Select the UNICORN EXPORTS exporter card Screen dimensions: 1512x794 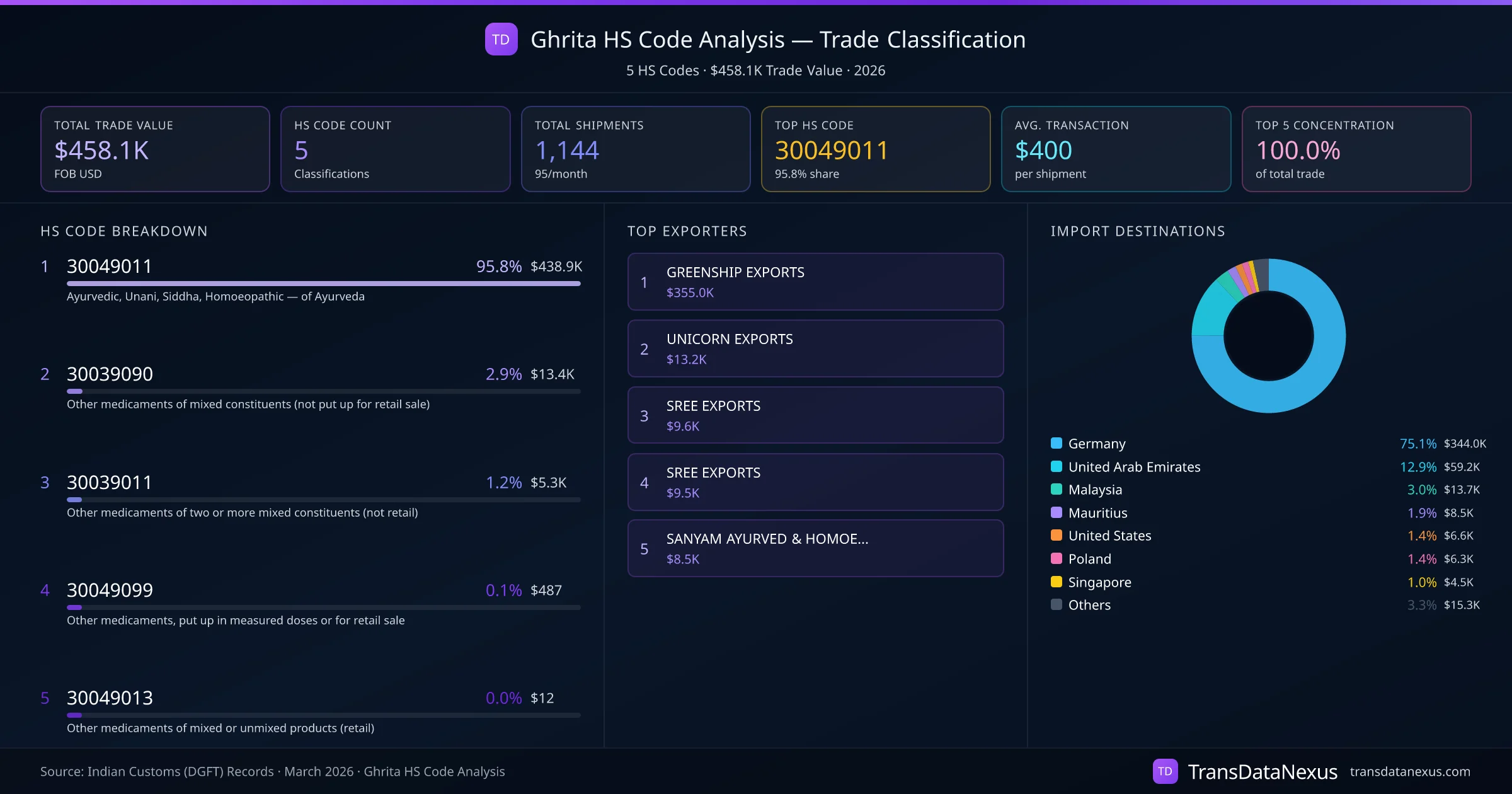(815, 348)
